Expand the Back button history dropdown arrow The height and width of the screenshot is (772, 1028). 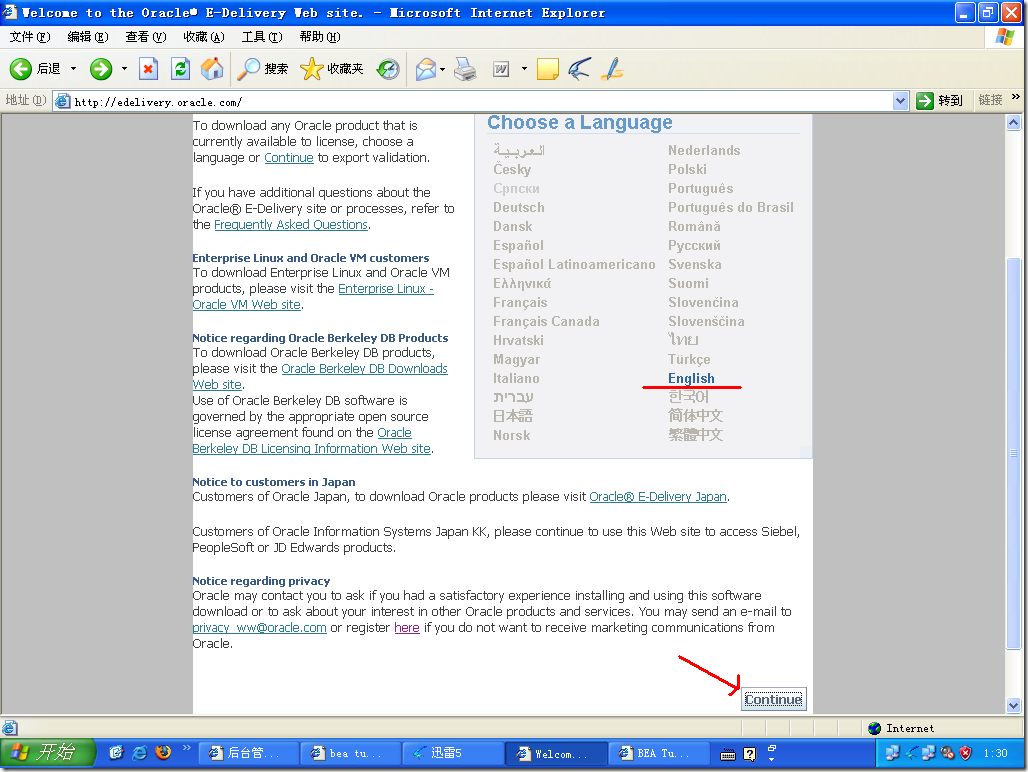[73, 69]
